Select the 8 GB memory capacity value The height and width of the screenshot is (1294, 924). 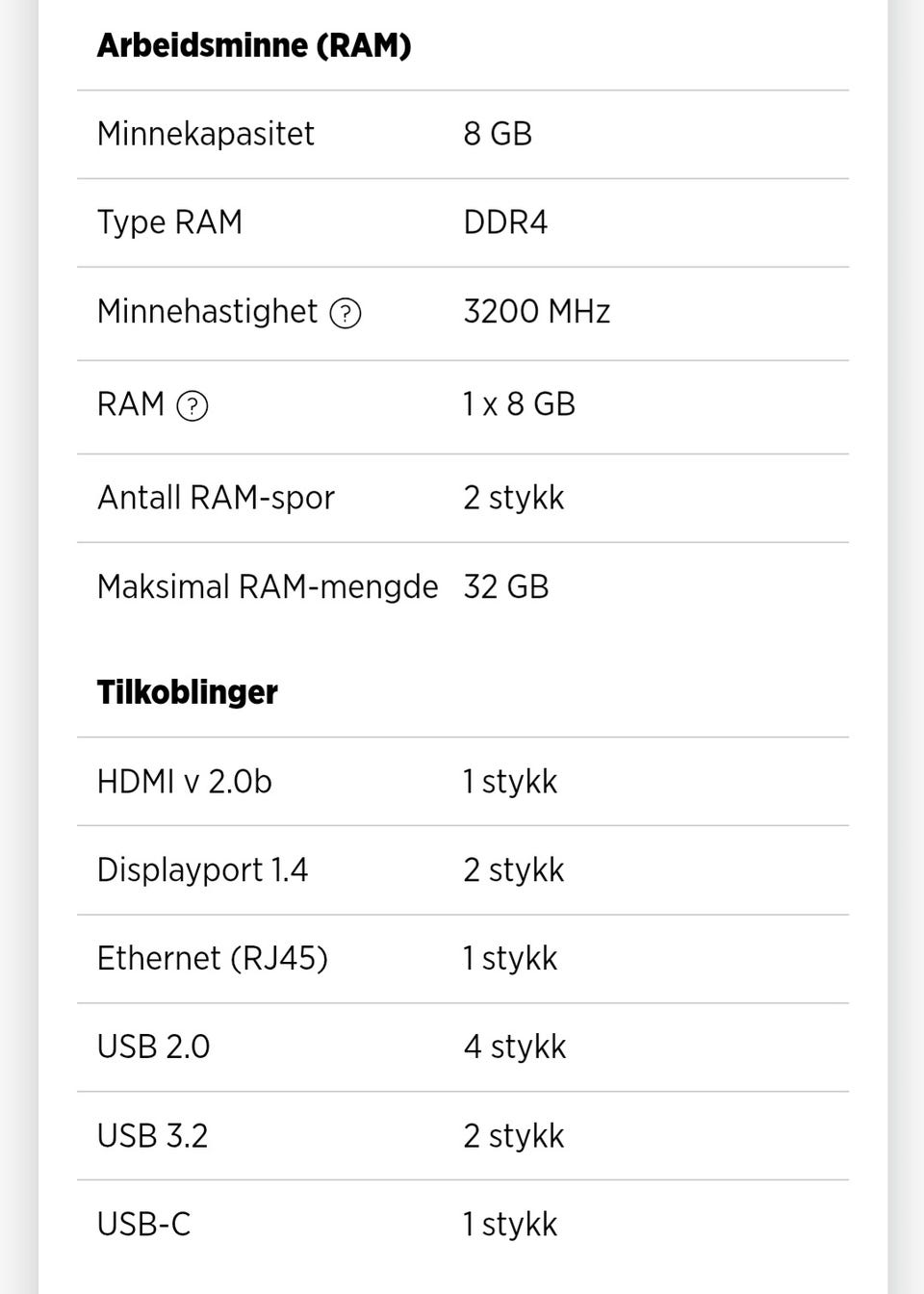pos(498,134)
